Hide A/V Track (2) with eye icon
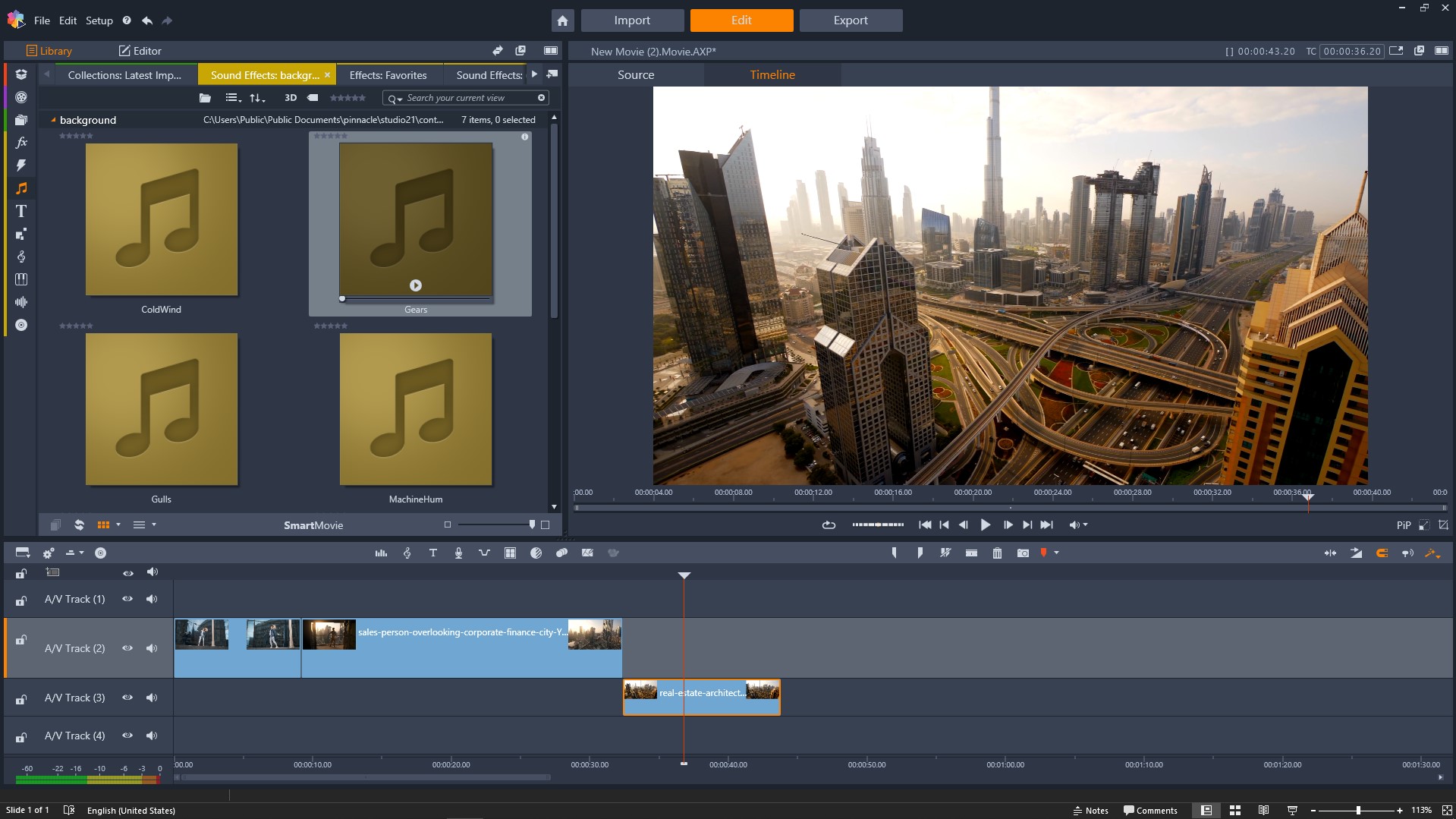 pyautogui.click(x=127, y=648)
